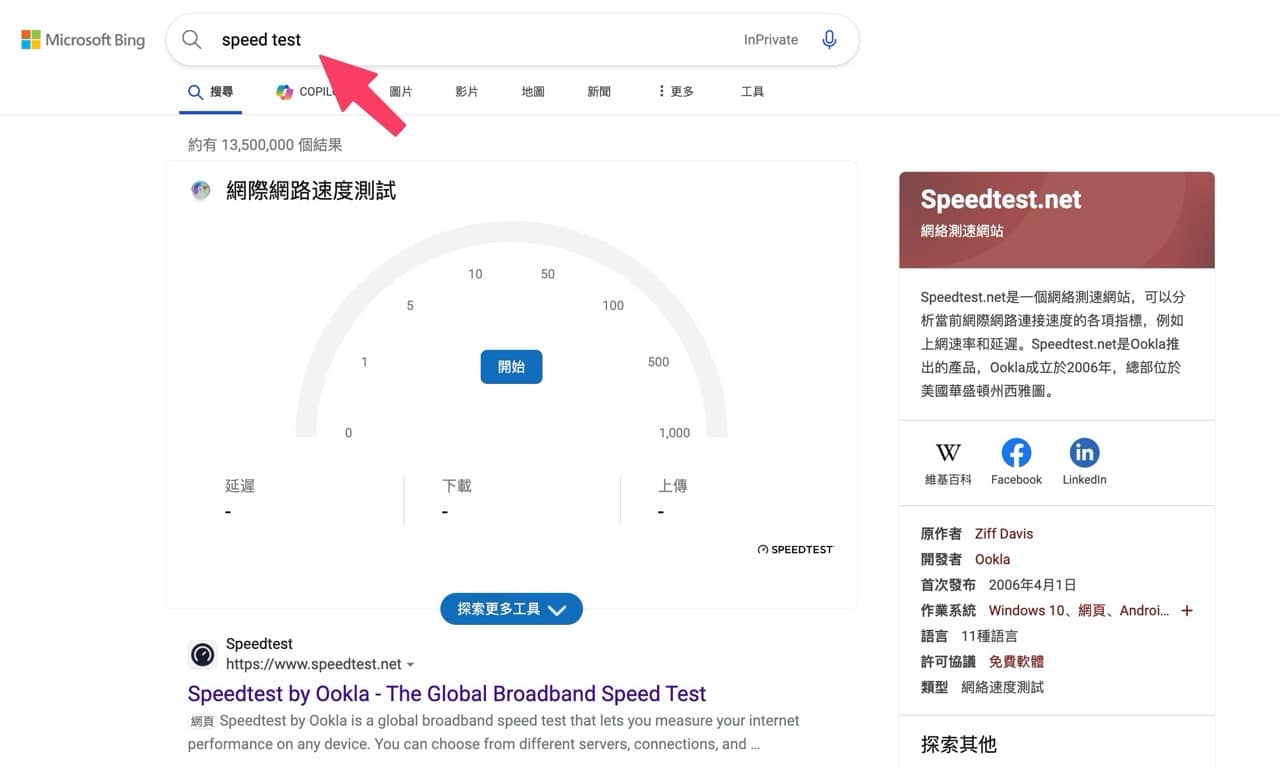
Task: Click the 上傳 upload label
Action: pos(673,486)
